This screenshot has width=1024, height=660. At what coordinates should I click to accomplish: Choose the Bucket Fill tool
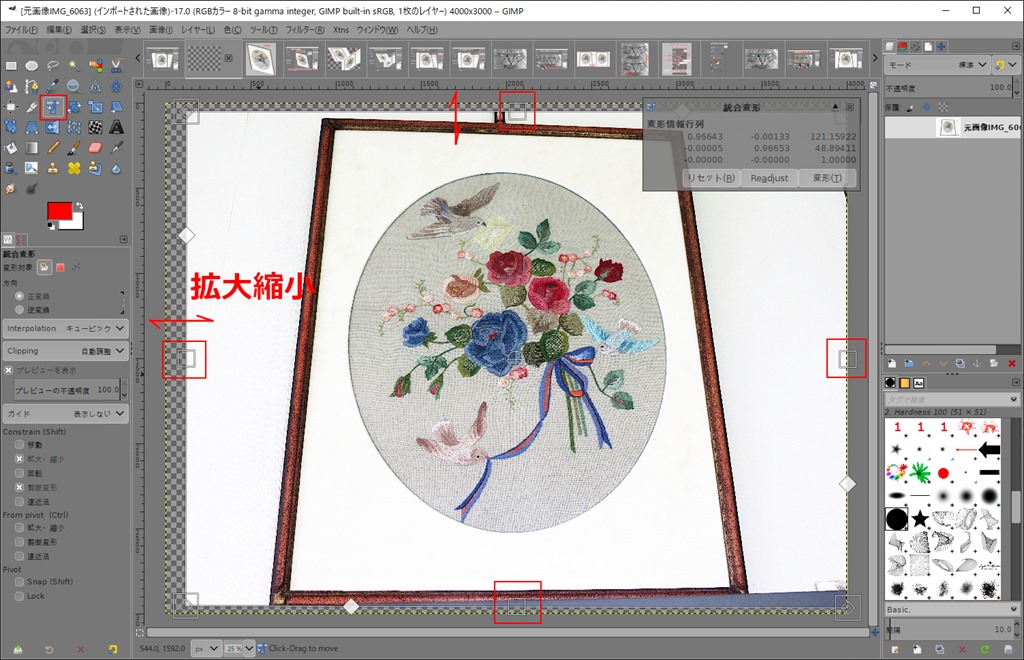[11, 148]
